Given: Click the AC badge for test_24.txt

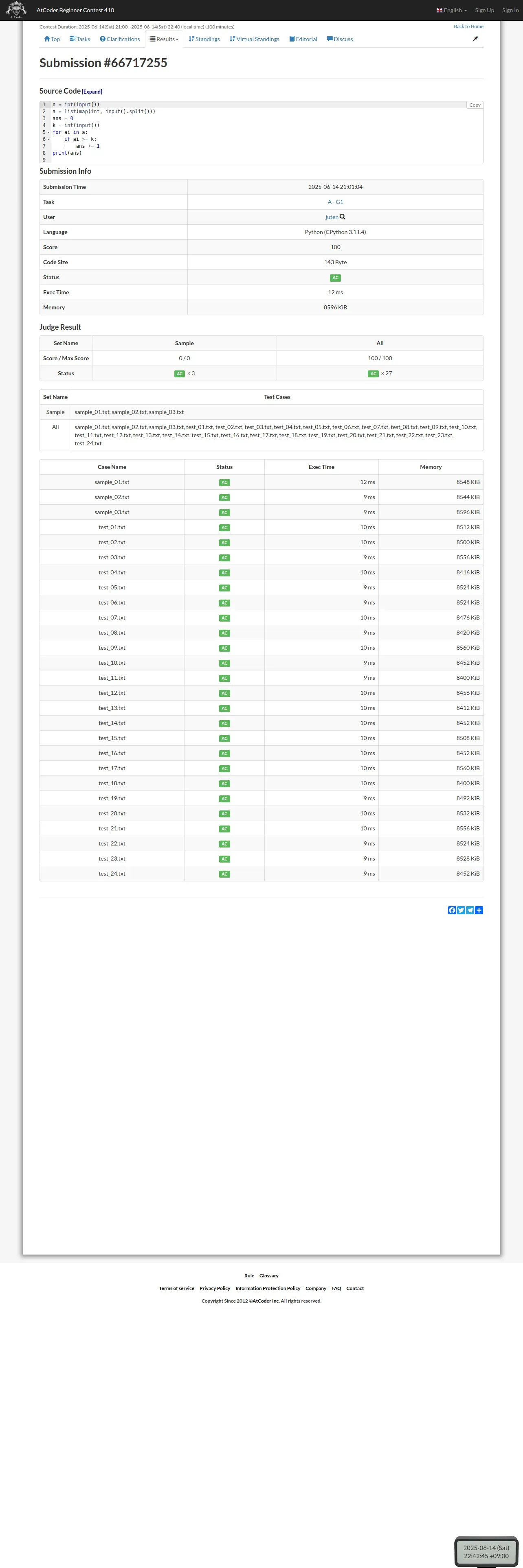Looking at the screenshot, I should tap(224, 874).
